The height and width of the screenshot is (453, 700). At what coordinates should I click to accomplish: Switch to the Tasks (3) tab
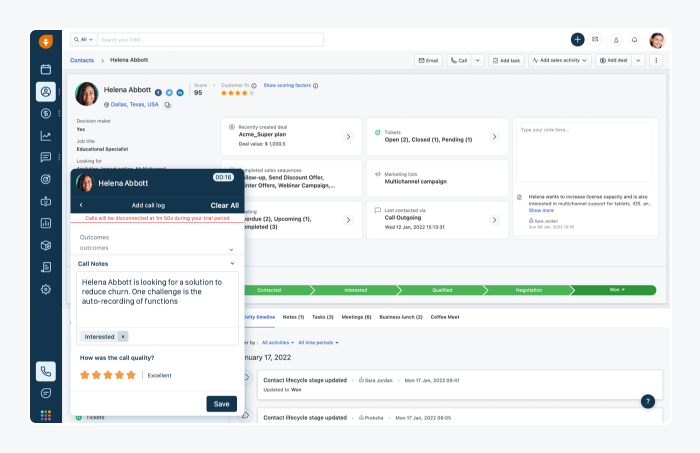[323, 317]
